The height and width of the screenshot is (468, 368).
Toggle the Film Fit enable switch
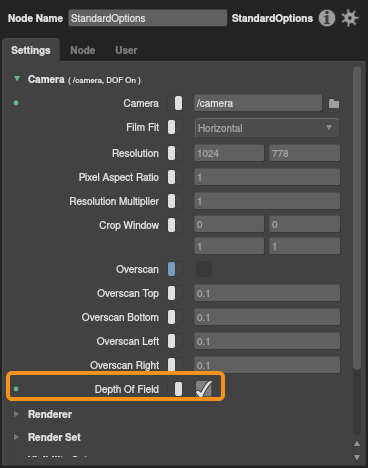click(x=175, y=127)
